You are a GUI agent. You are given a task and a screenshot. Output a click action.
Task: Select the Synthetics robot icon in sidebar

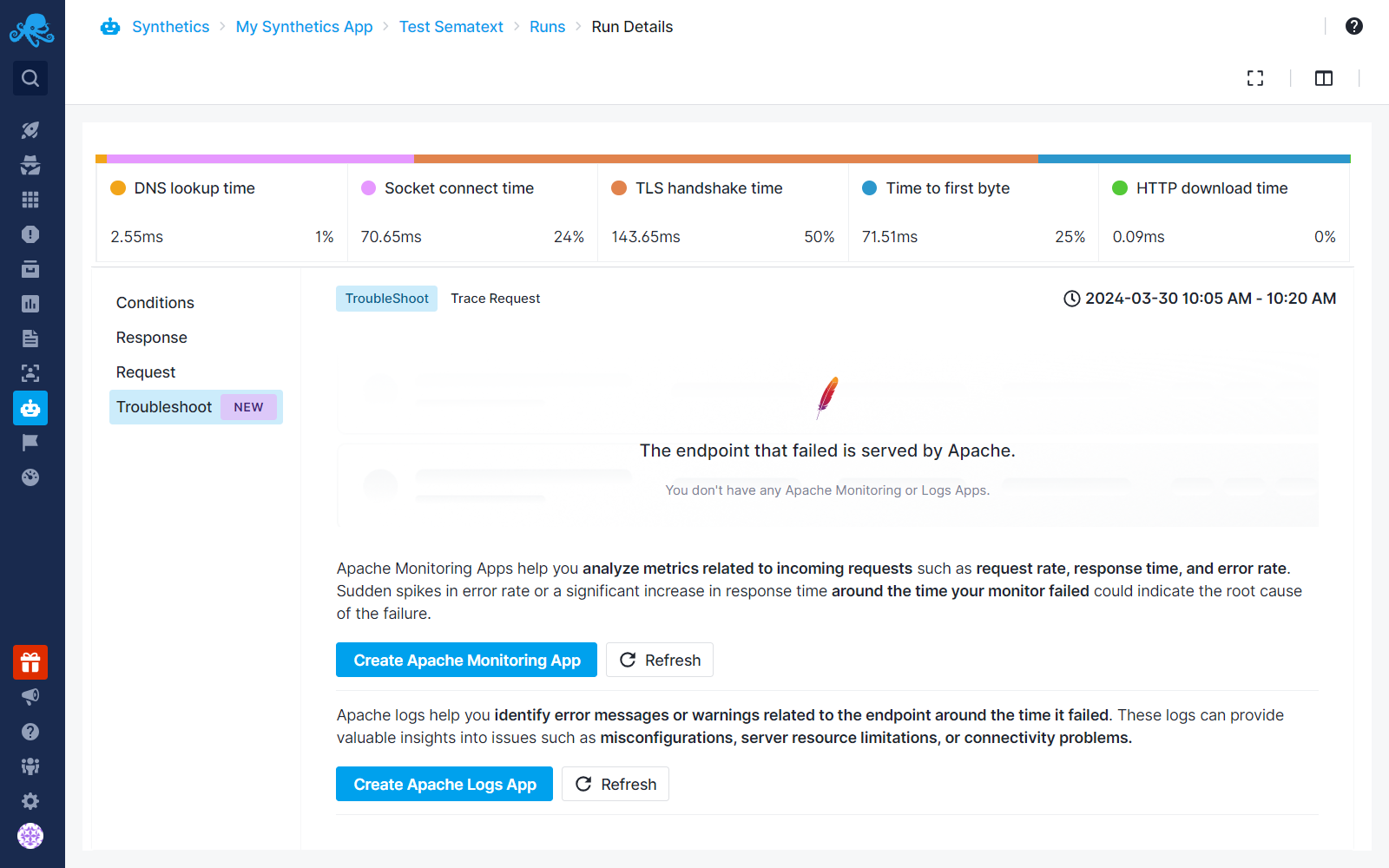[30, 408]
